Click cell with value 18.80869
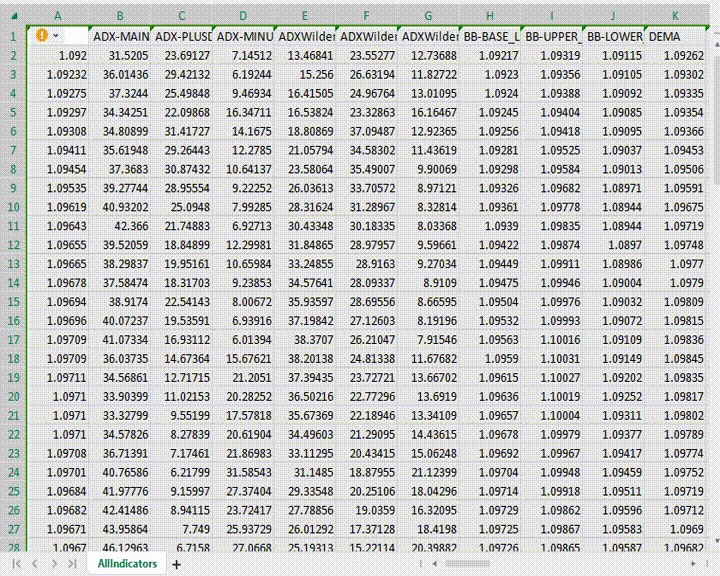720x576 pixels. [x=304, y=131]
